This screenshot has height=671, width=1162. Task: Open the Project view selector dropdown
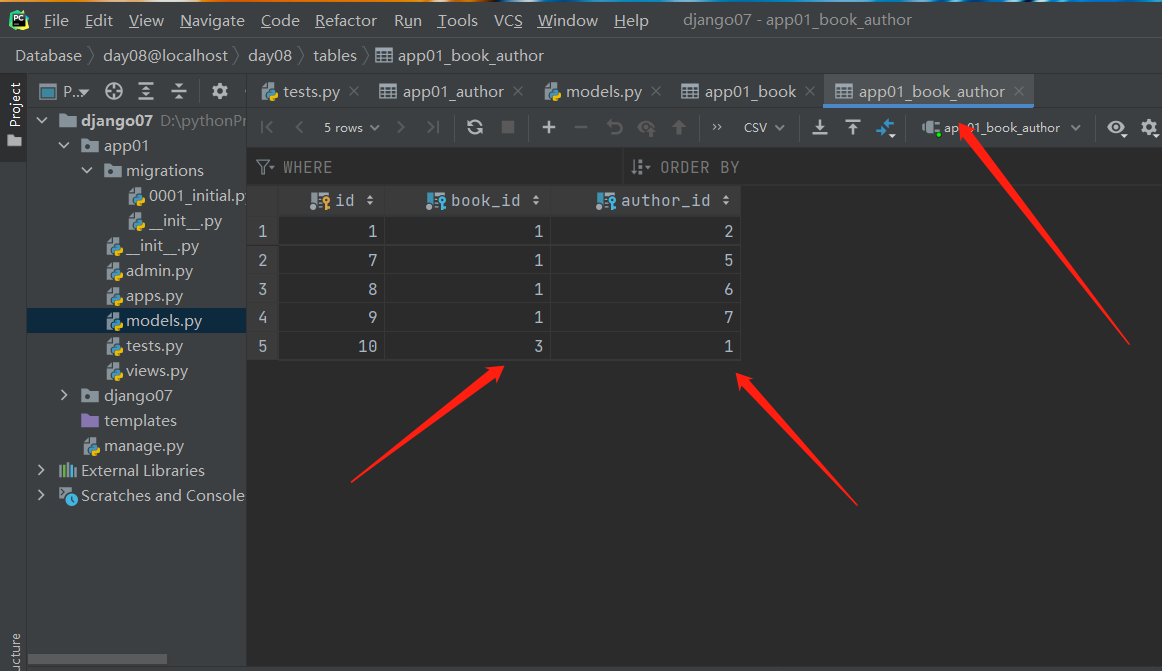64,91
